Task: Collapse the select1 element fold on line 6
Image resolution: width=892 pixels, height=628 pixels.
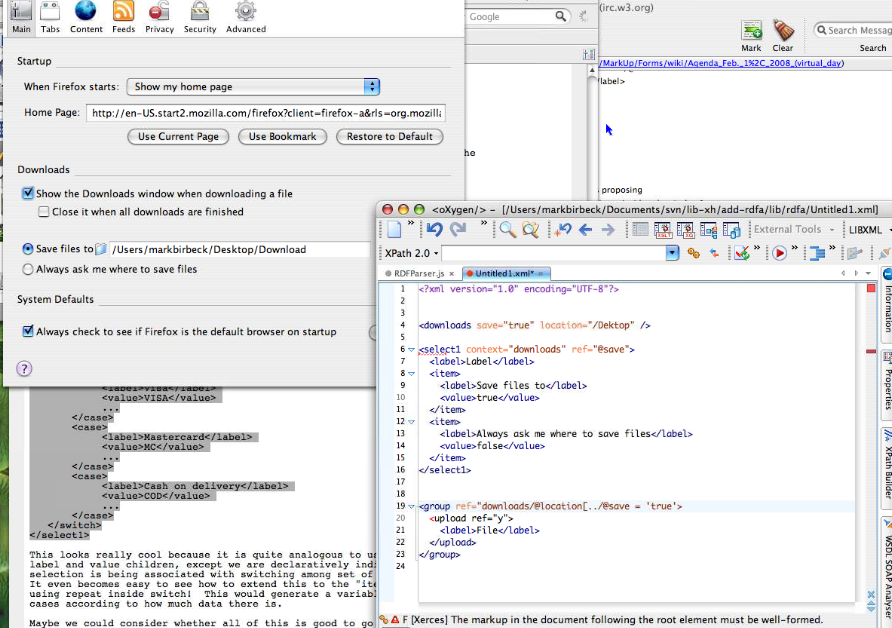Action: (411, 350)
